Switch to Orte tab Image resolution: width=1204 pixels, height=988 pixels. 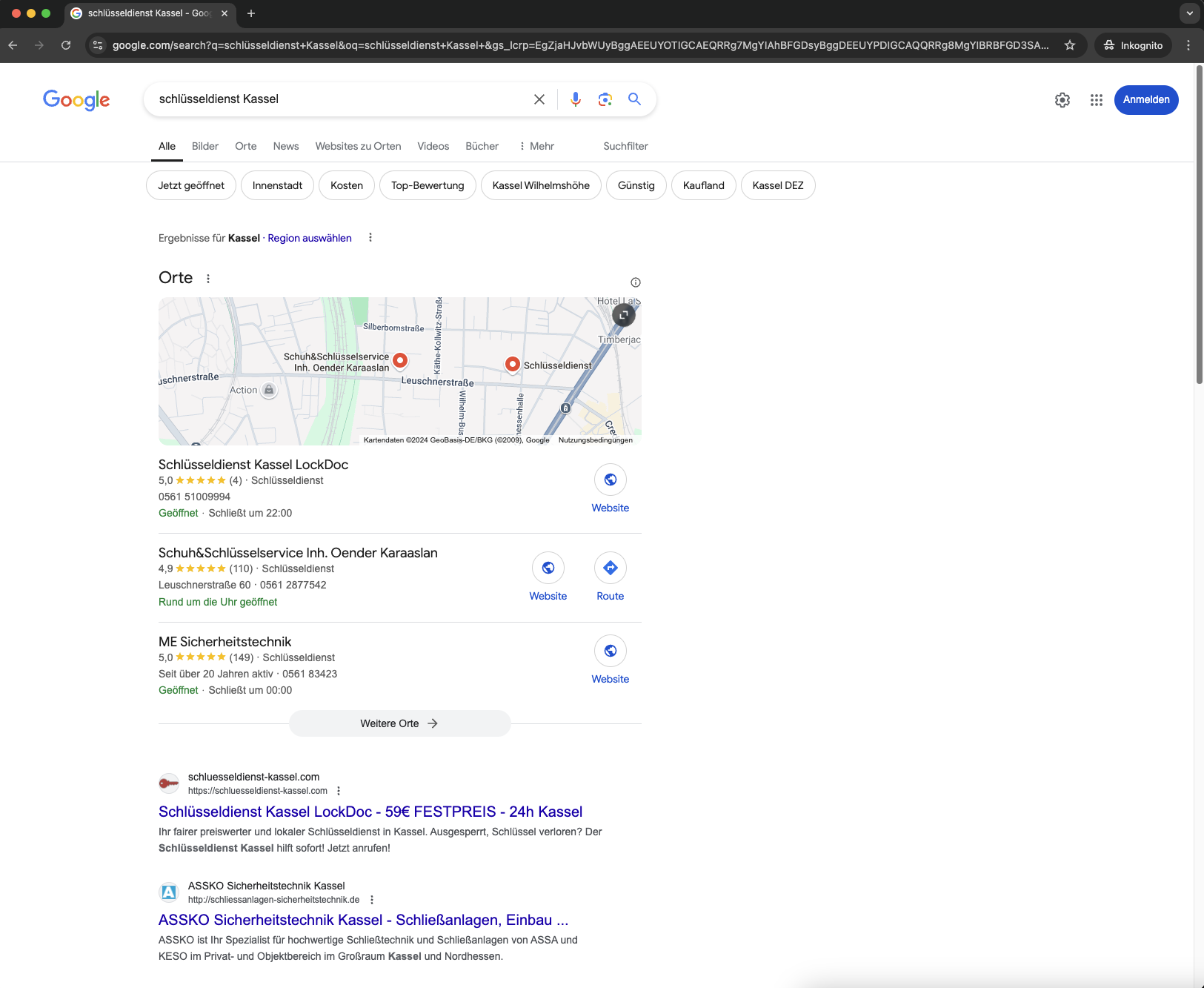pos(246,146)
